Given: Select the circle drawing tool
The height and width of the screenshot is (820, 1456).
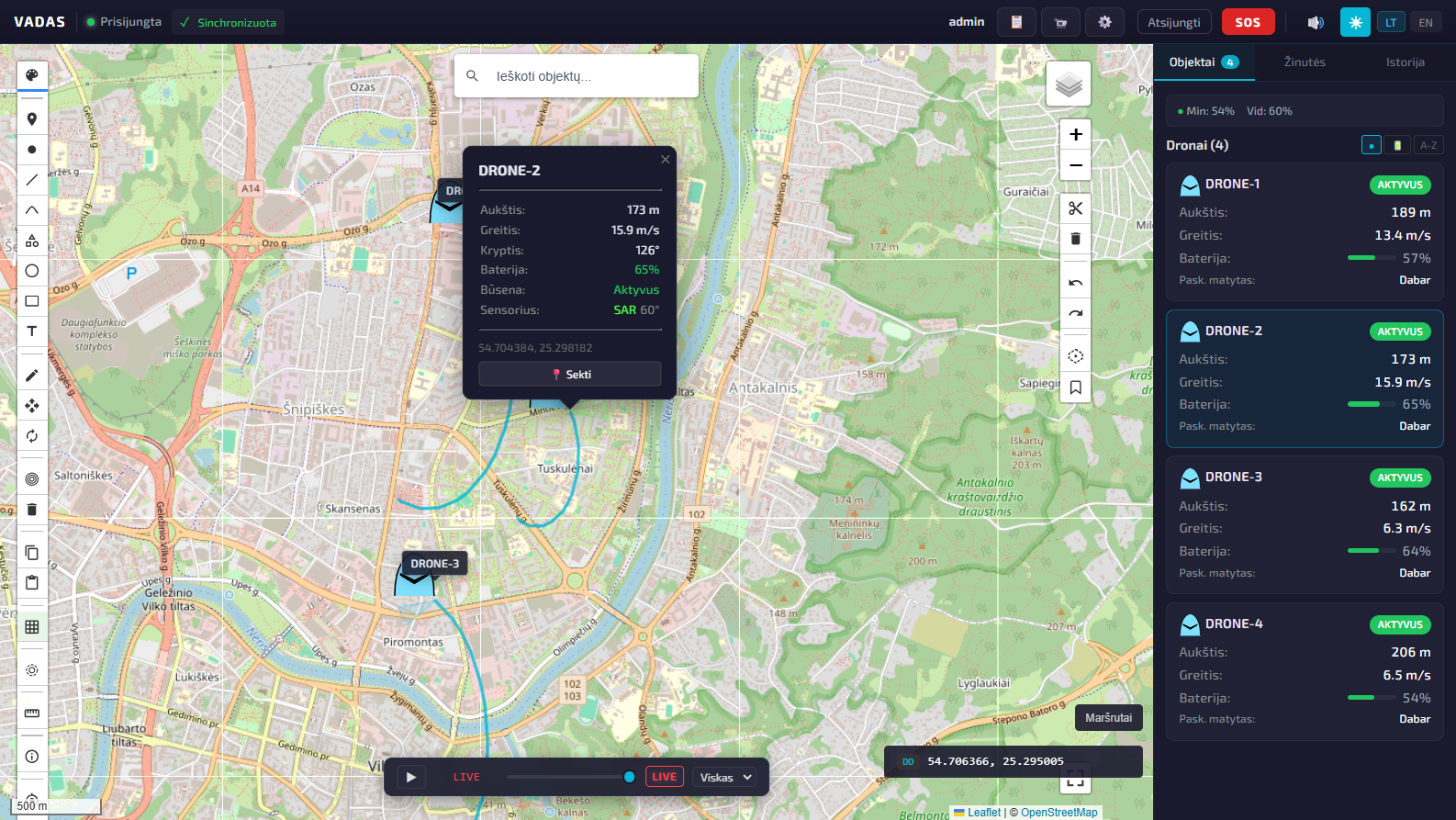Looking at the screenshot, I should [x=32, y=271].
